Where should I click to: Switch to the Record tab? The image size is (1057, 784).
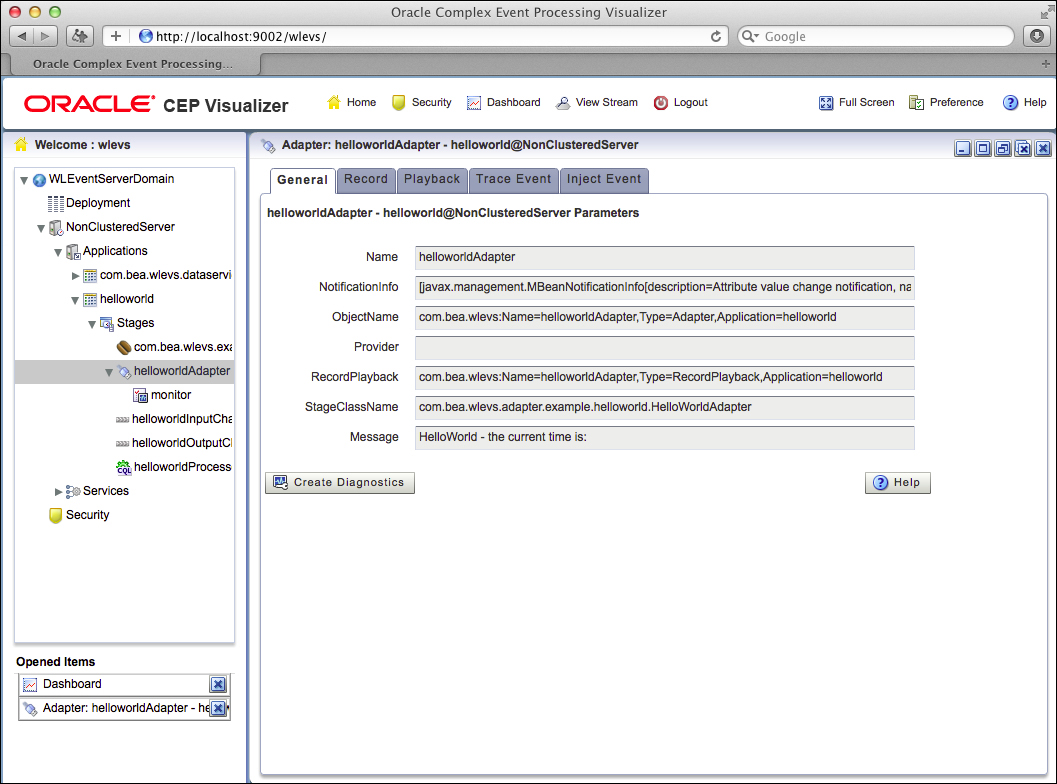(365, 180)
